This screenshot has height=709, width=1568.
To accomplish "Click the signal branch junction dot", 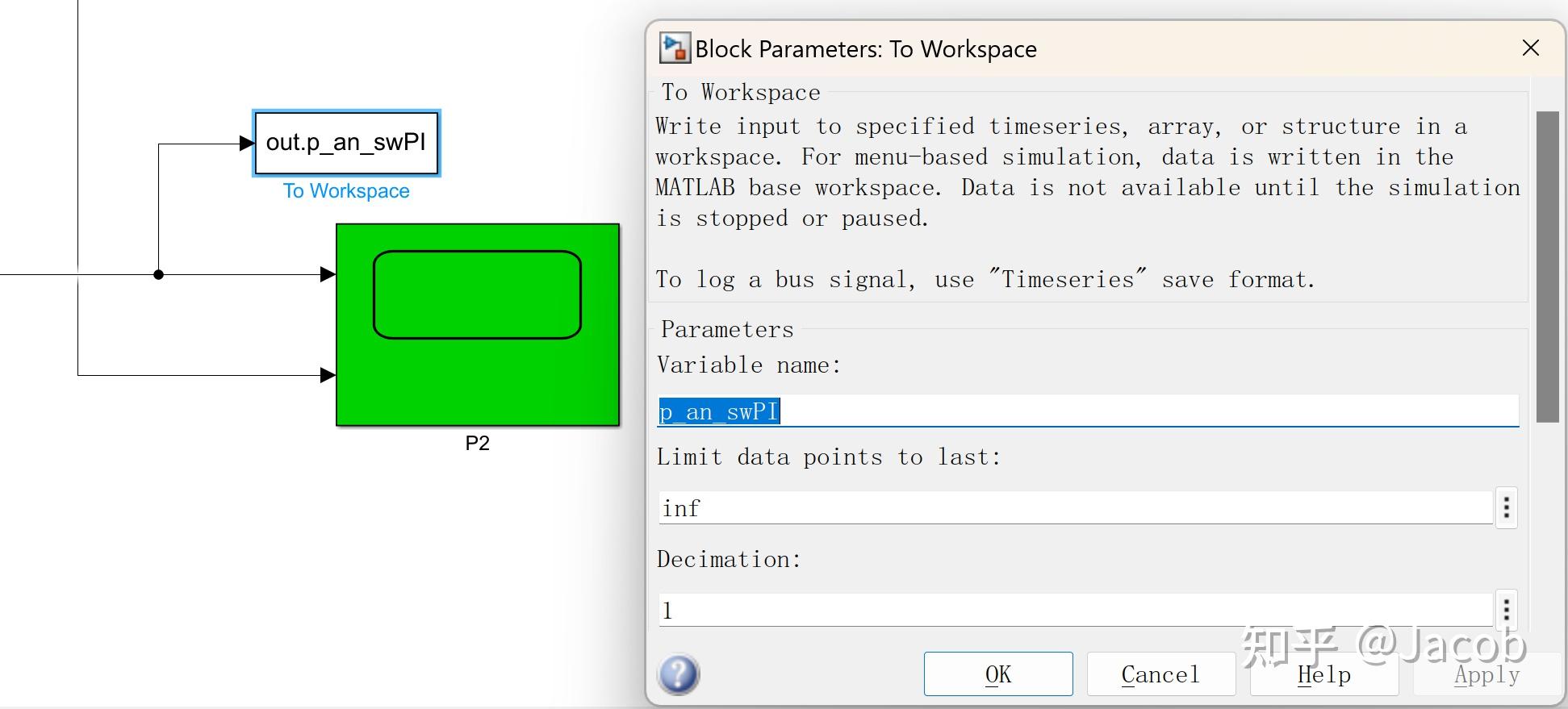I will (159, 275).
